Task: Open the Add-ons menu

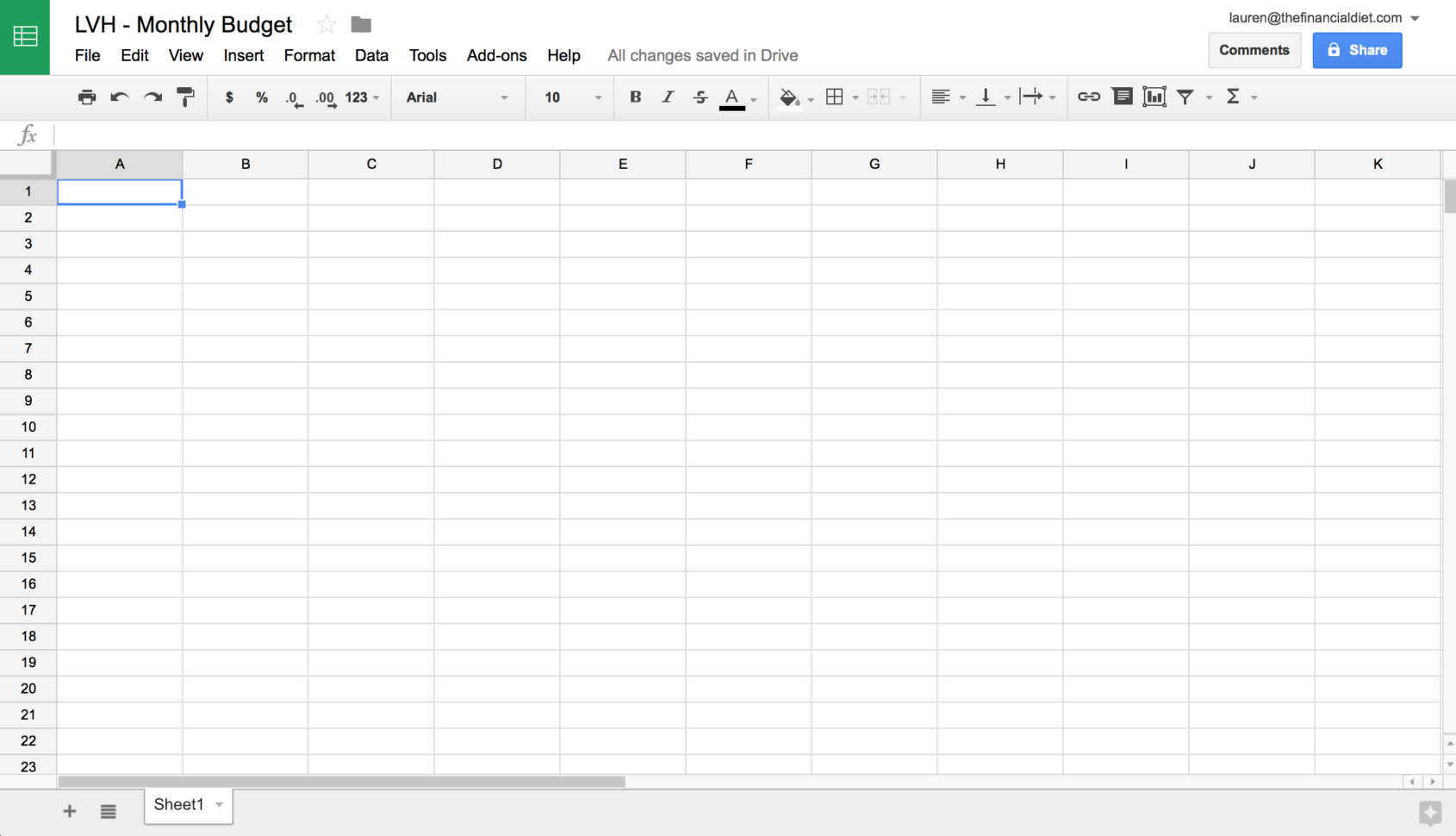Action: pos(496,55)
